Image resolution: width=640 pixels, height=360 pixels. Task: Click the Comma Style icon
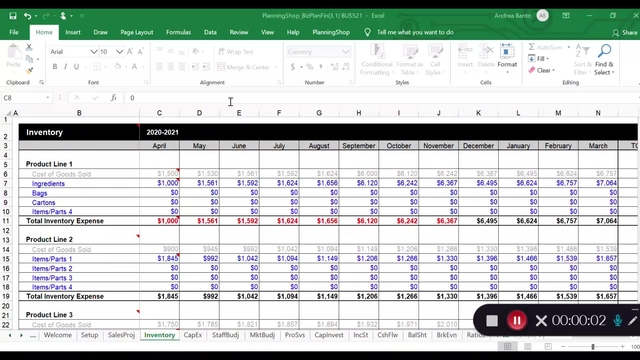click(321, 67)
